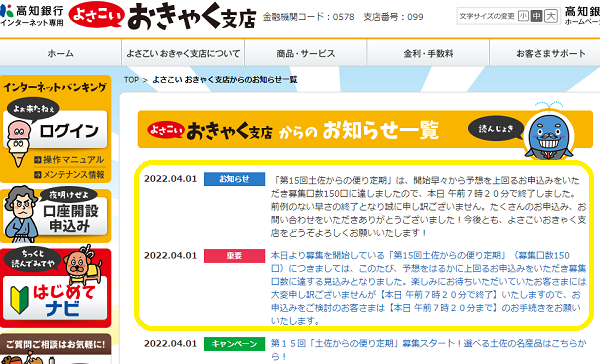Click the インターネットバンキング heading
The height and width of the screenshot is (364, 600).
(55, 87)
